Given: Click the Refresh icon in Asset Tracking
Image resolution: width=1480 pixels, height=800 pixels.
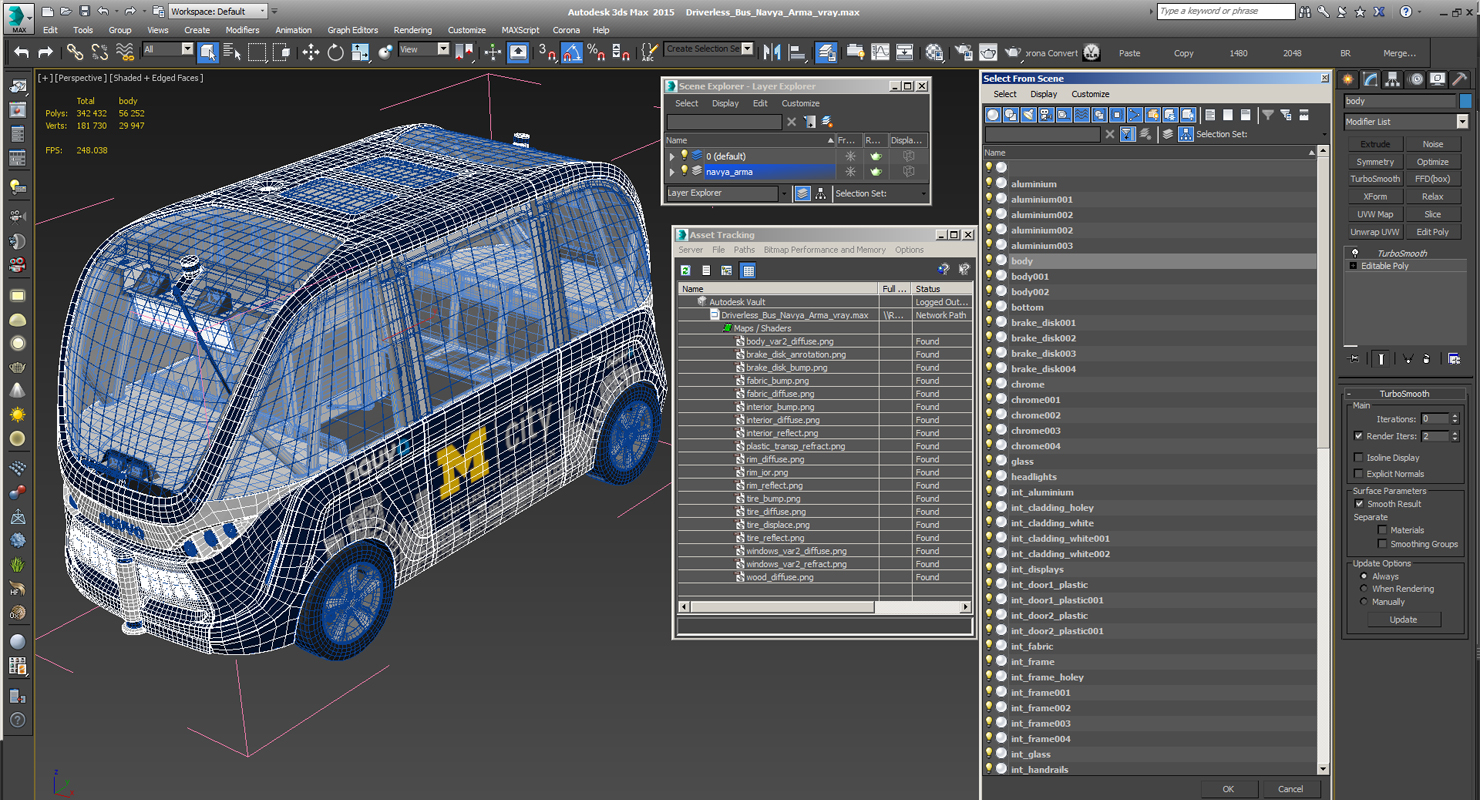Looking at the screenshot, I should coord(685,270).
